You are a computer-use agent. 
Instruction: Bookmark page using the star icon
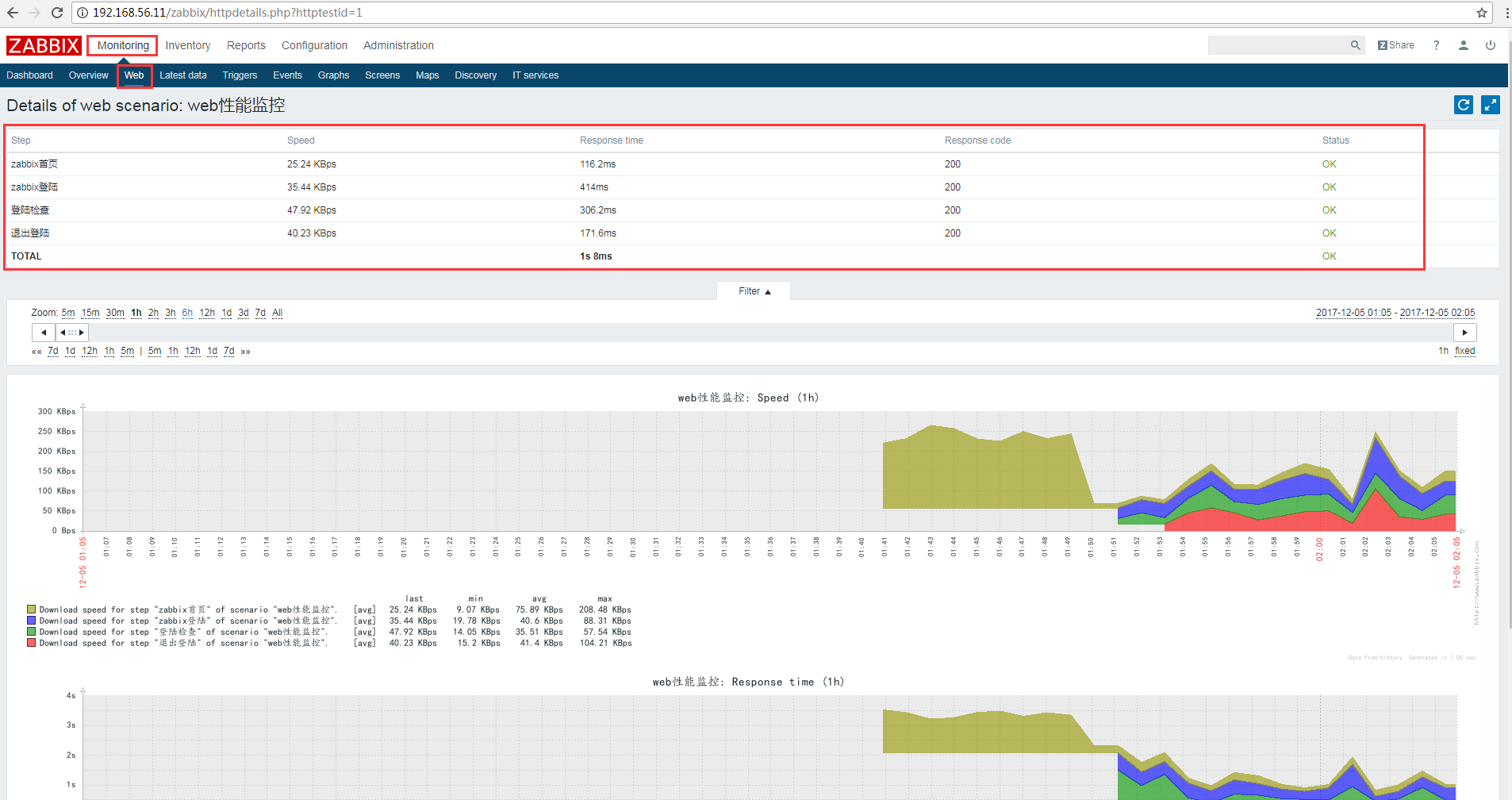coord(1482,13)
